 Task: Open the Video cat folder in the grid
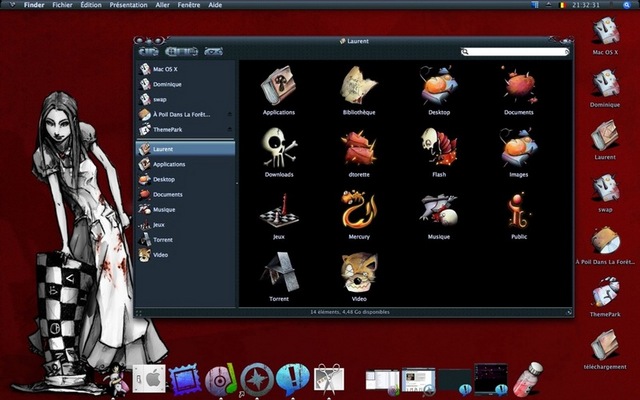click(x=359, y=273)
